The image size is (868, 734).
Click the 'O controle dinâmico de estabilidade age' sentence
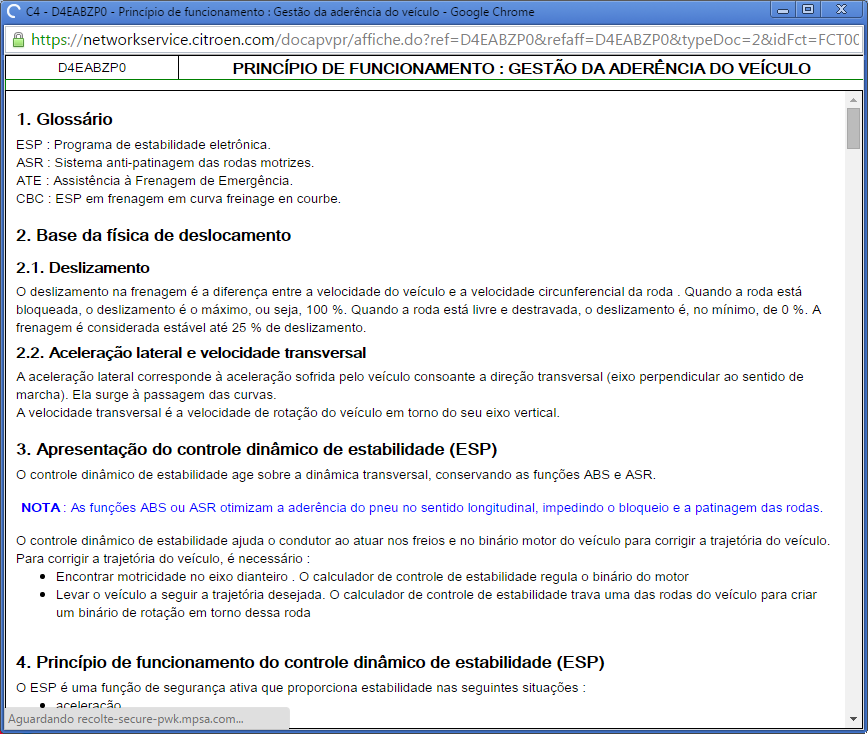(336, 475)
